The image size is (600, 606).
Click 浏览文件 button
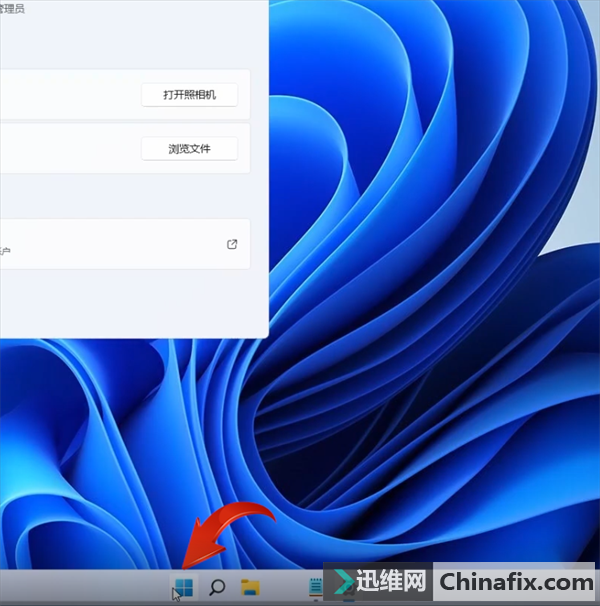189,149
